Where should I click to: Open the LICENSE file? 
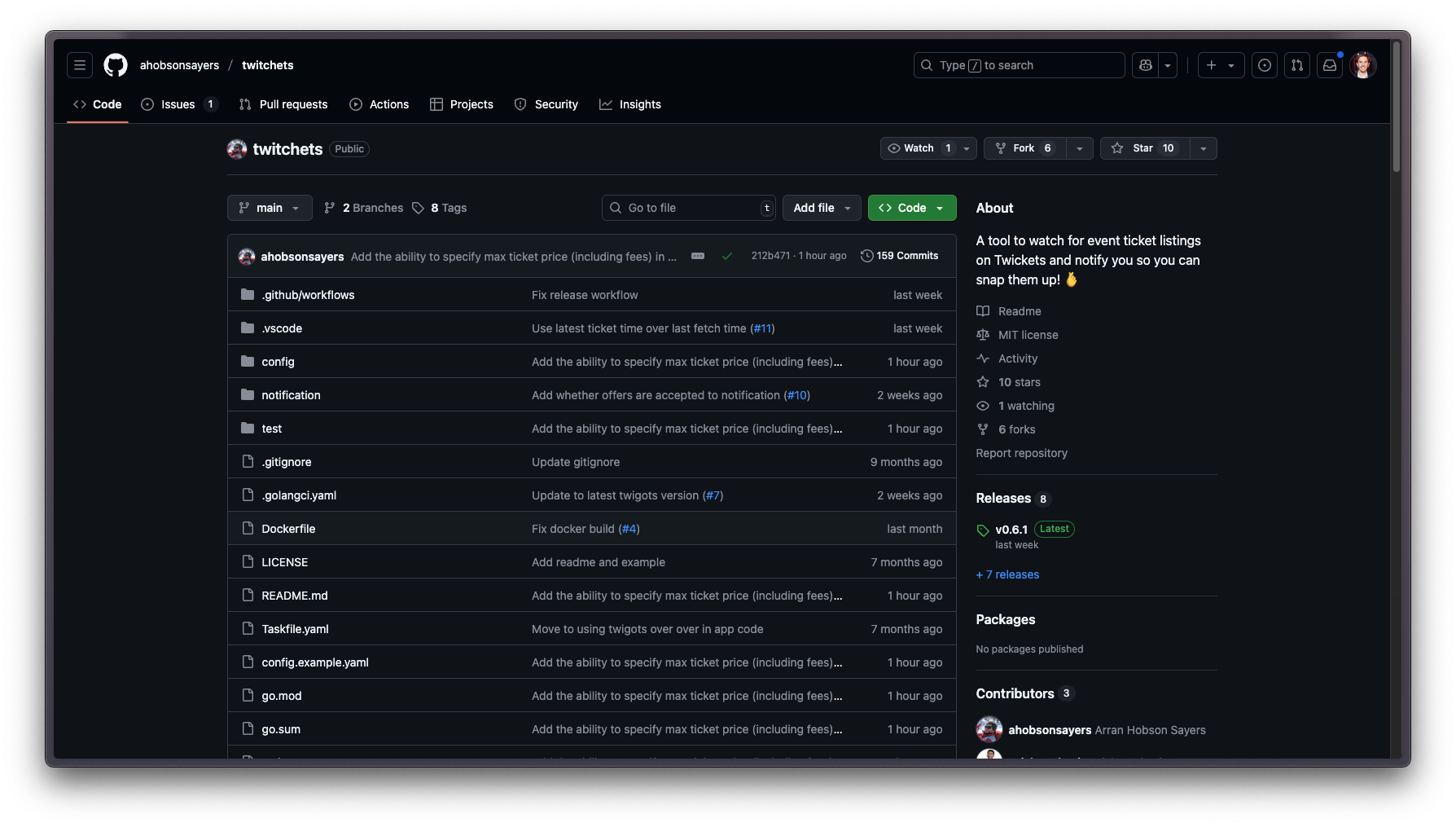(284, 562)
